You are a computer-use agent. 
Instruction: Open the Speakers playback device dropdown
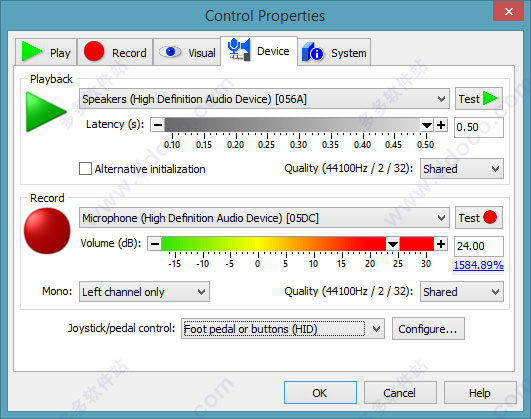264,99
